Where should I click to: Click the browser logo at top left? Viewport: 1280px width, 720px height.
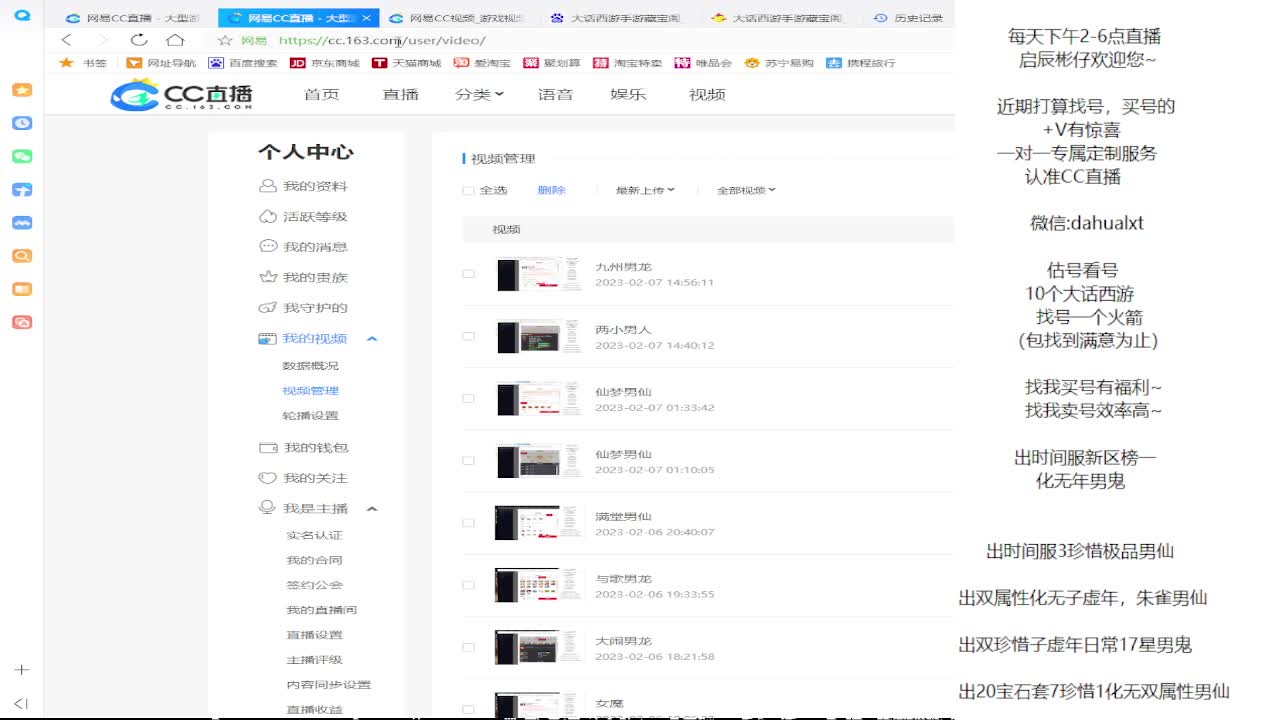22,17
